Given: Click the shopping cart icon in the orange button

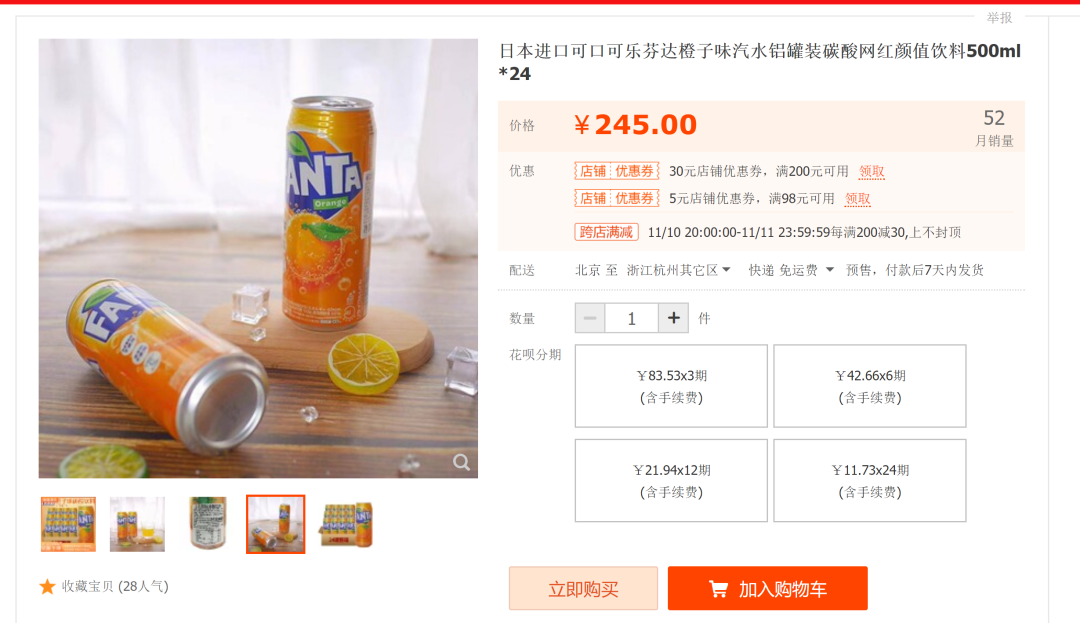Looking at the screenshot, I should tap(718, 589).
